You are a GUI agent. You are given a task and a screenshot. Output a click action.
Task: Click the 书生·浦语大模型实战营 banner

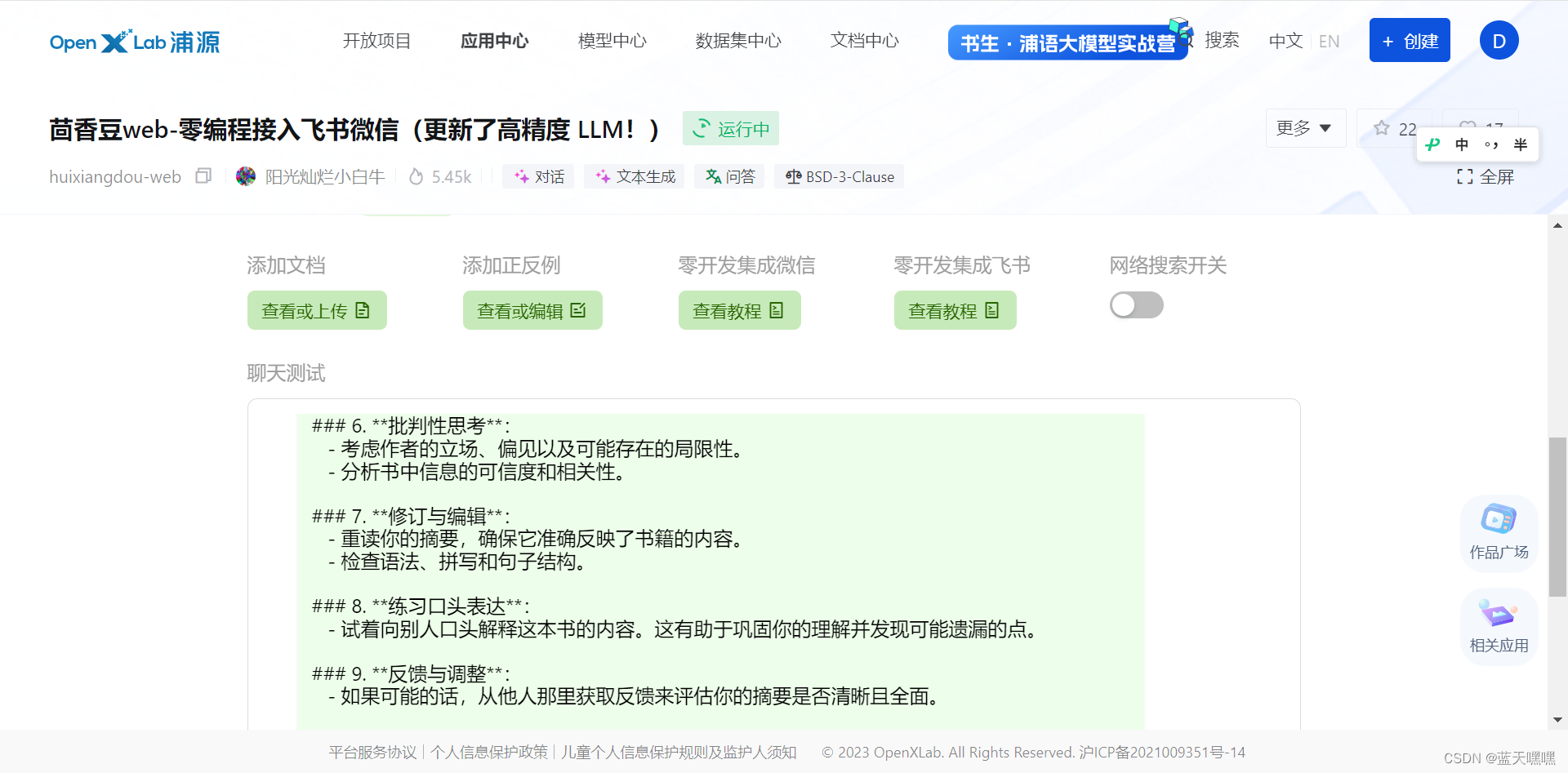[1067, 42]
